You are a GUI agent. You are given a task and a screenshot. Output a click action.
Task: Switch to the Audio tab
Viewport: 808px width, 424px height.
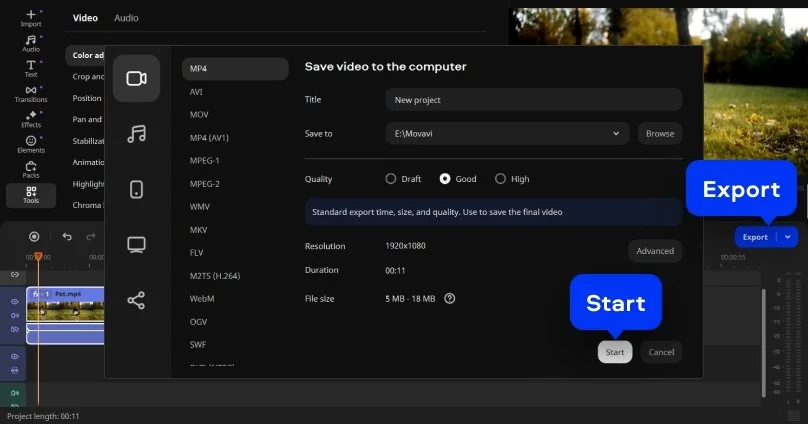click(126, 18)
